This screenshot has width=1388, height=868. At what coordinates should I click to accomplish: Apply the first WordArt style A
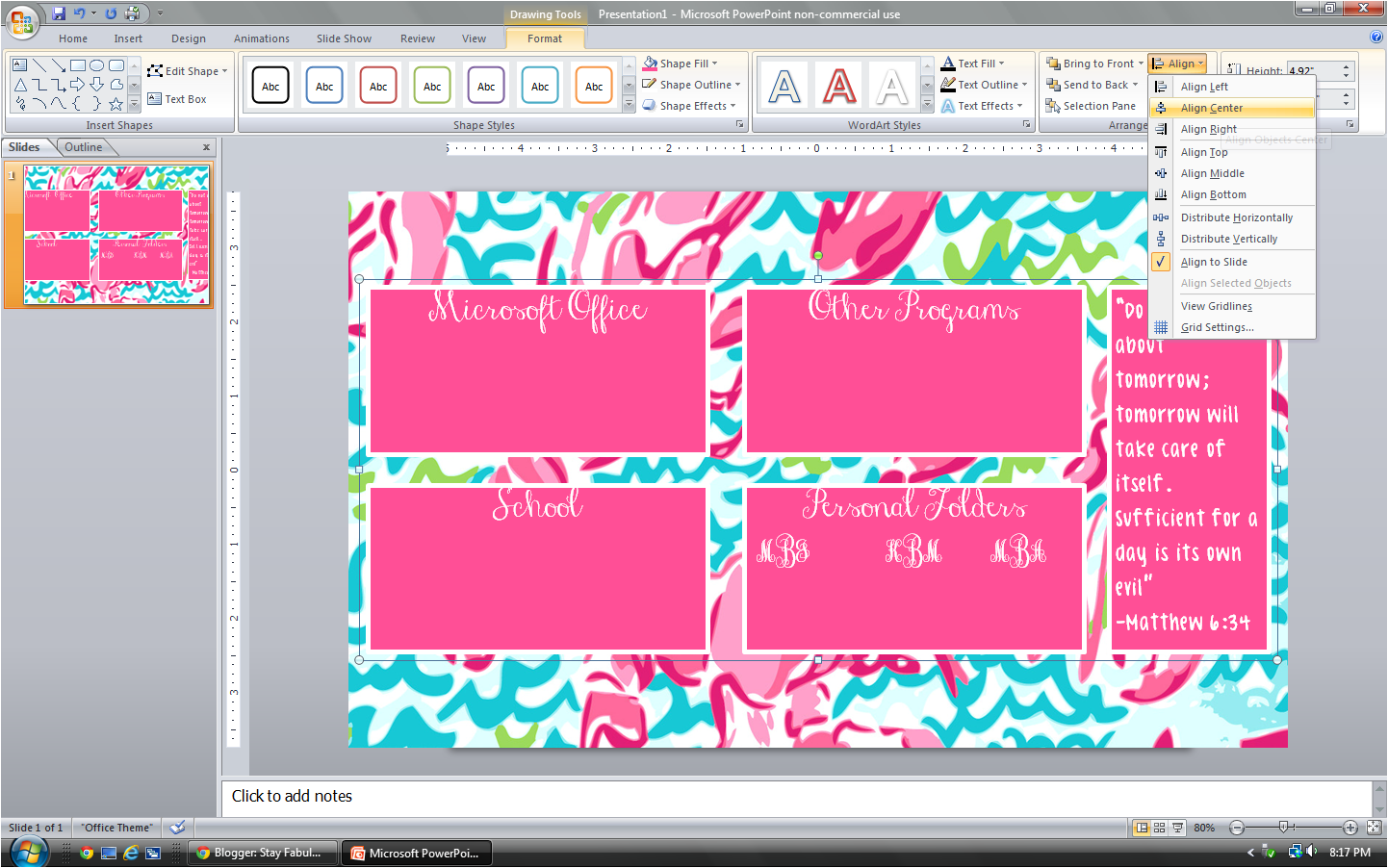coord(784,87)
